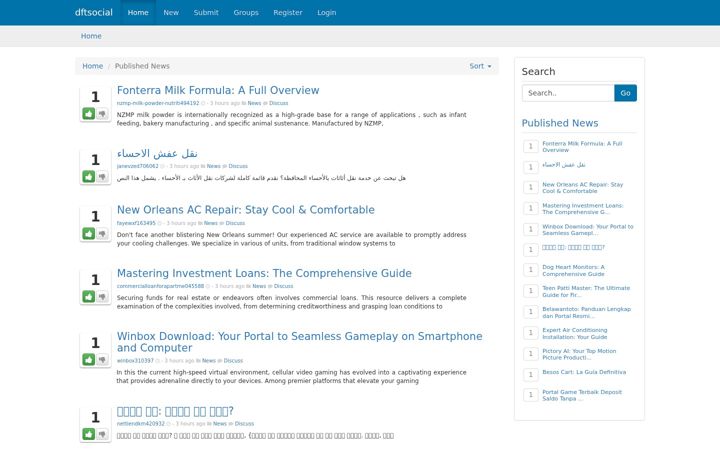Open sidebar link Portal Game Terbaik Deposit
The height and width of the screenshot is (450, 720).
pos(582,395)
